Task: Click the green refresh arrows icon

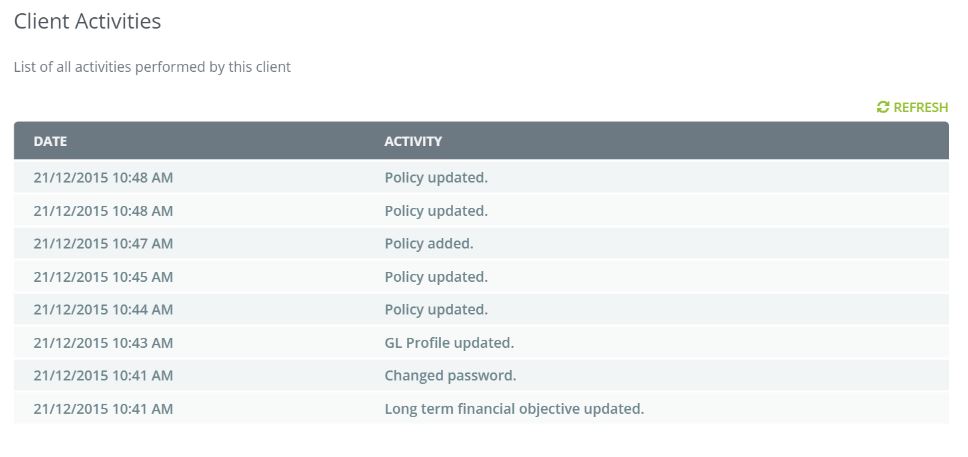Action: pyautogui.click(x=882, y=107)
